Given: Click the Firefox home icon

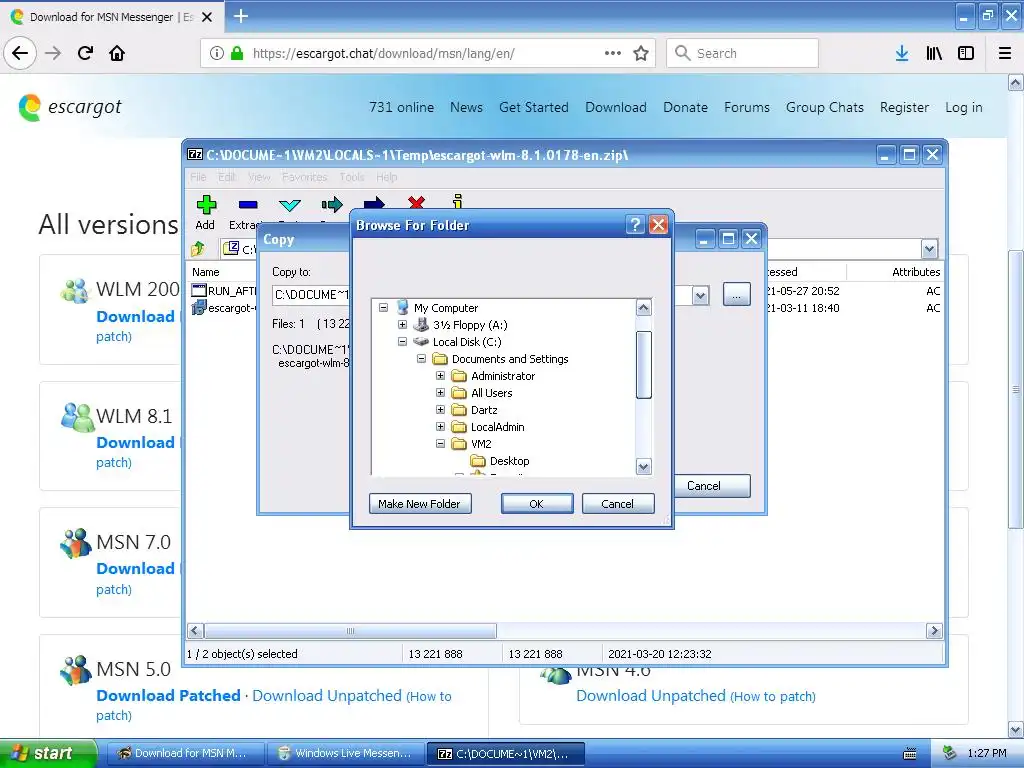Looking at the screenshot, I should pos(117,53).
